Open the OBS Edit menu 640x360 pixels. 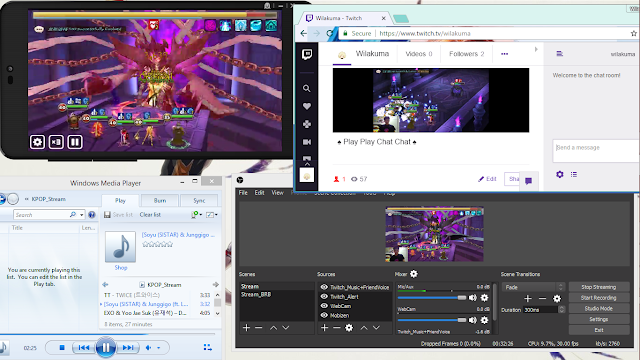[x=260, y=193]
